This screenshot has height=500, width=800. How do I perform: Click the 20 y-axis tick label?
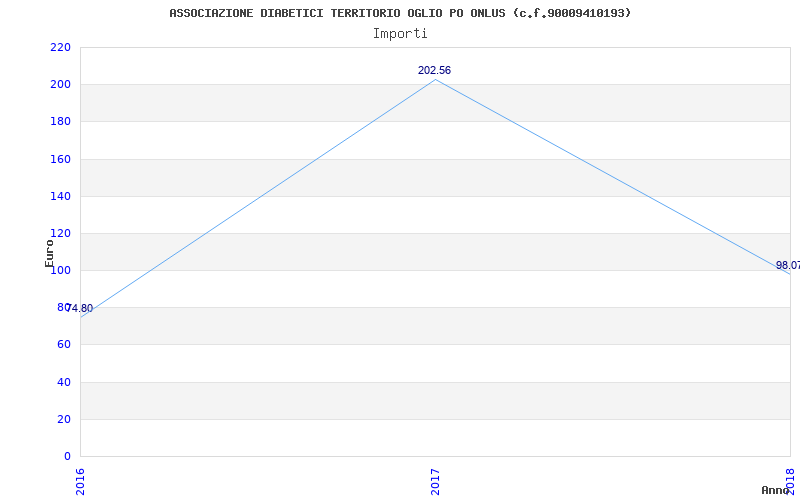[64, 419]
